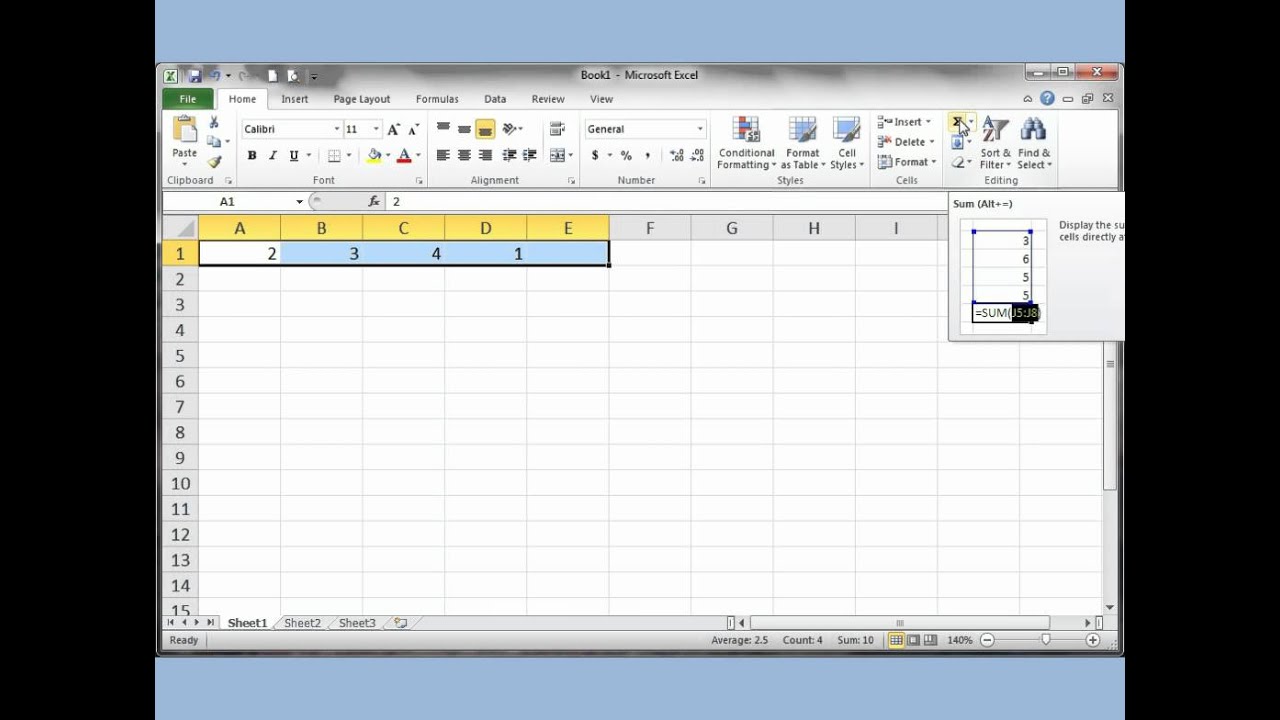Select the Sheet3 worksheet tab
The width and height of the screenshot is (1280, 720).
click(357, 623)
